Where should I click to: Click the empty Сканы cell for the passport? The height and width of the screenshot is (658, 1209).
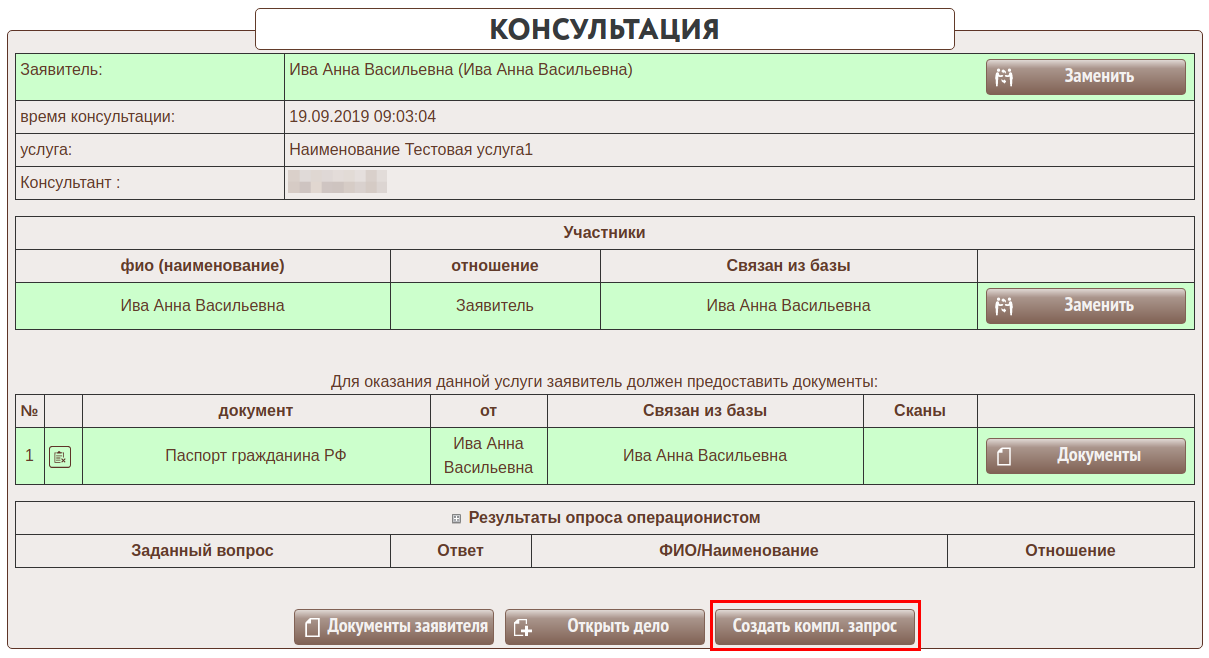[x=919, y=456]
